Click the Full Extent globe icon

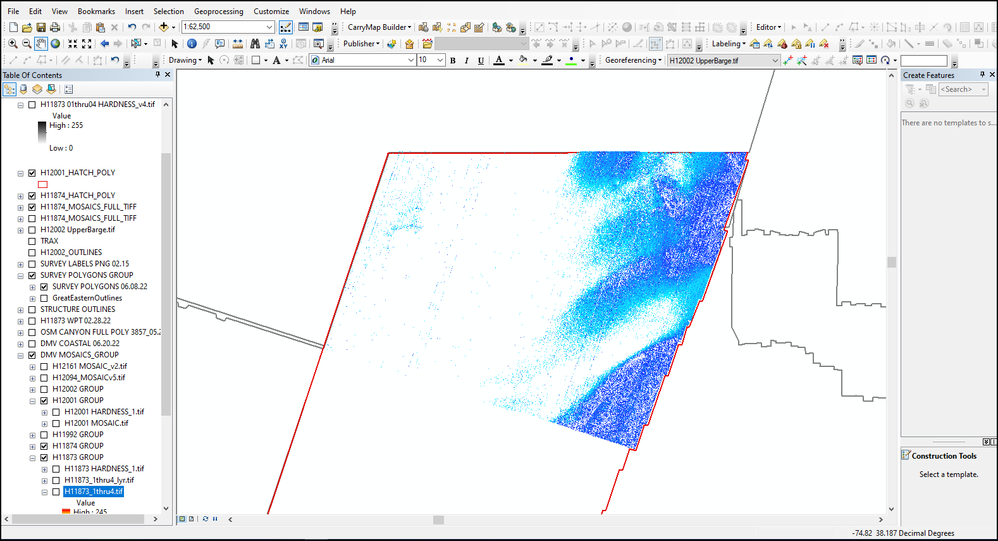[55, 44]
